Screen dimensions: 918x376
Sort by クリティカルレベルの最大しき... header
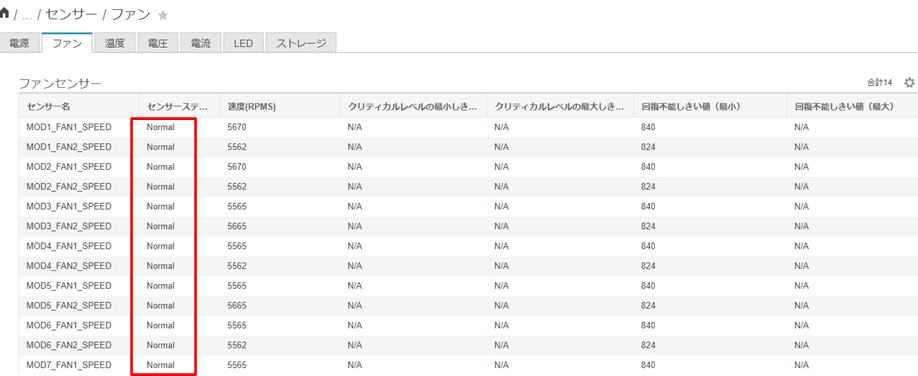(560, 107)
